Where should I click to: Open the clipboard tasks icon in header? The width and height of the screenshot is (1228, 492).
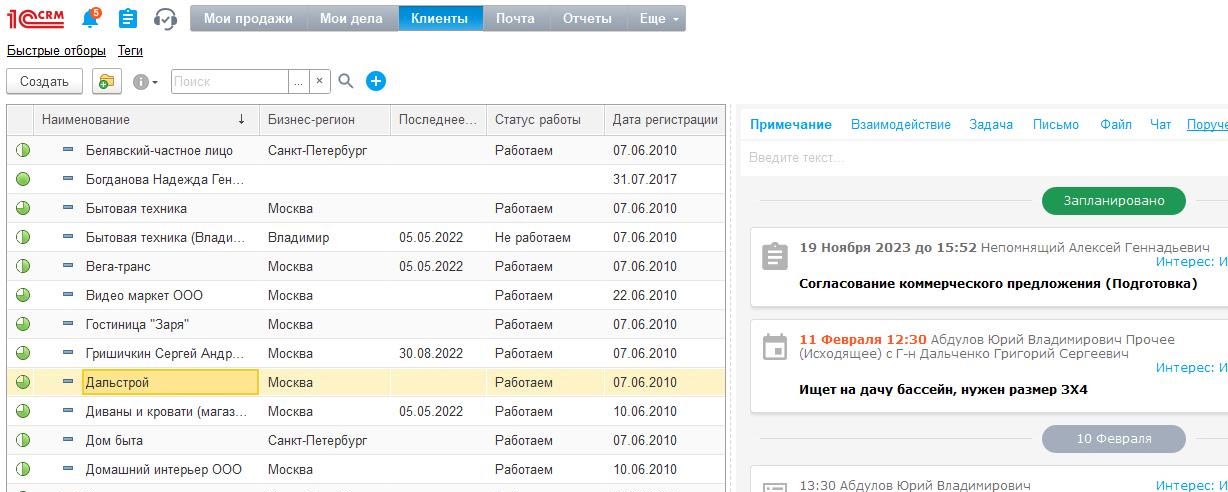point(128,18)
